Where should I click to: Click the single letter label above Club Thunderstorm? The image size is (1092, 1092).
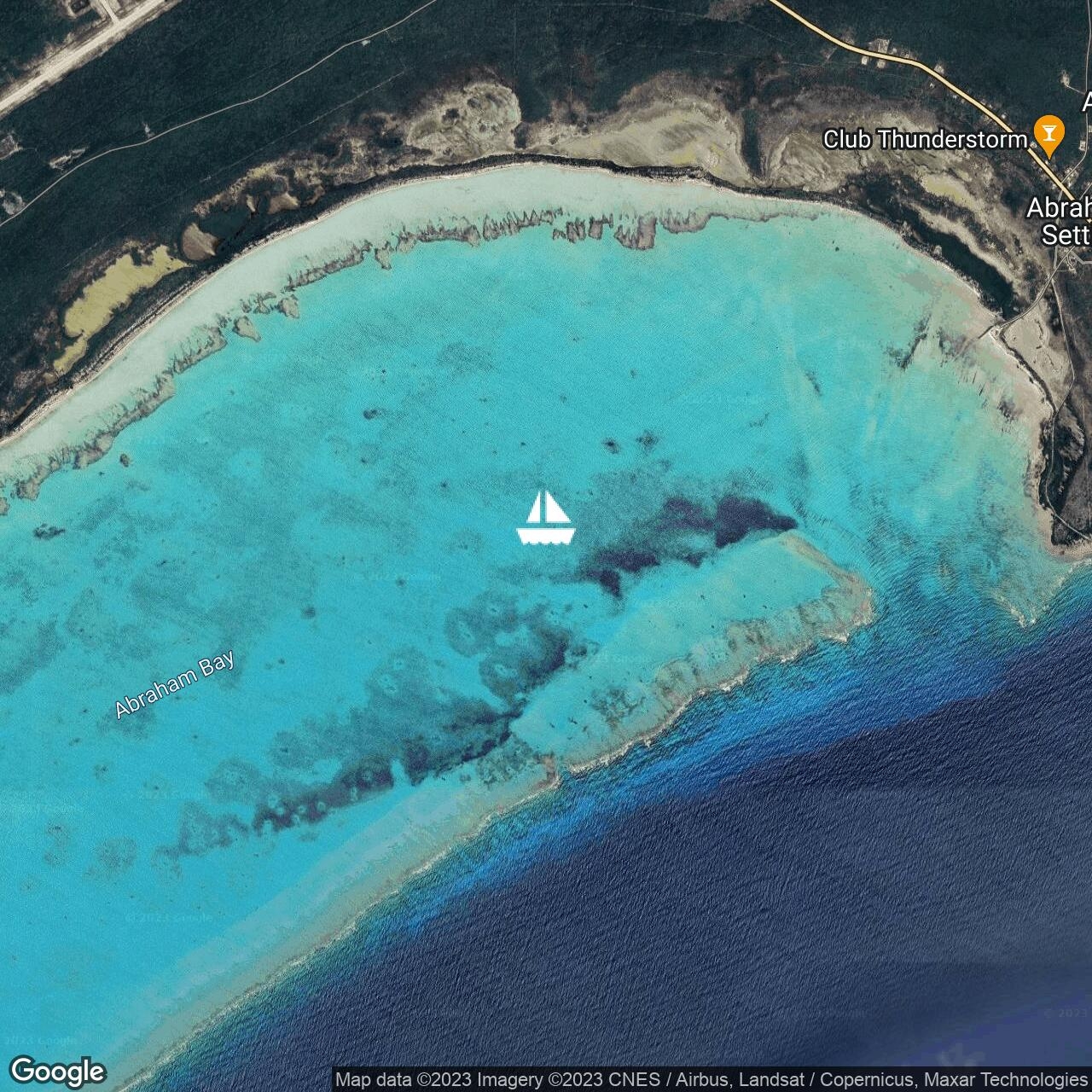pos(1086,102)
